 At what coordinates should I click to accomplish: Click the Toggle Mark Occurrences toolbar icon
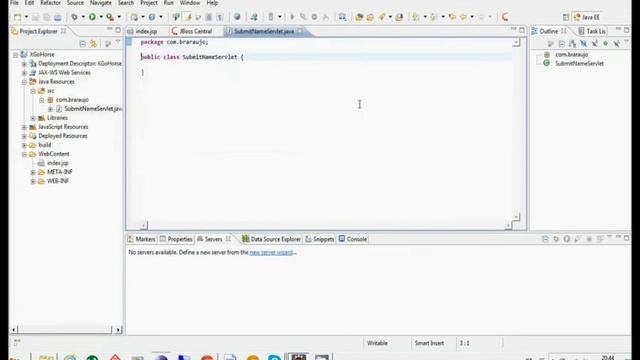[187, 17]
